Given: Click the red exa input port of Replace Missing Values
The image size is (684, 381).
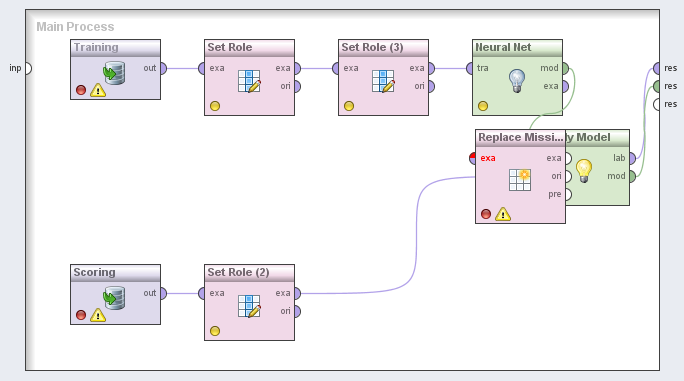Looking at the screenshot, I should tap(472, 158).
